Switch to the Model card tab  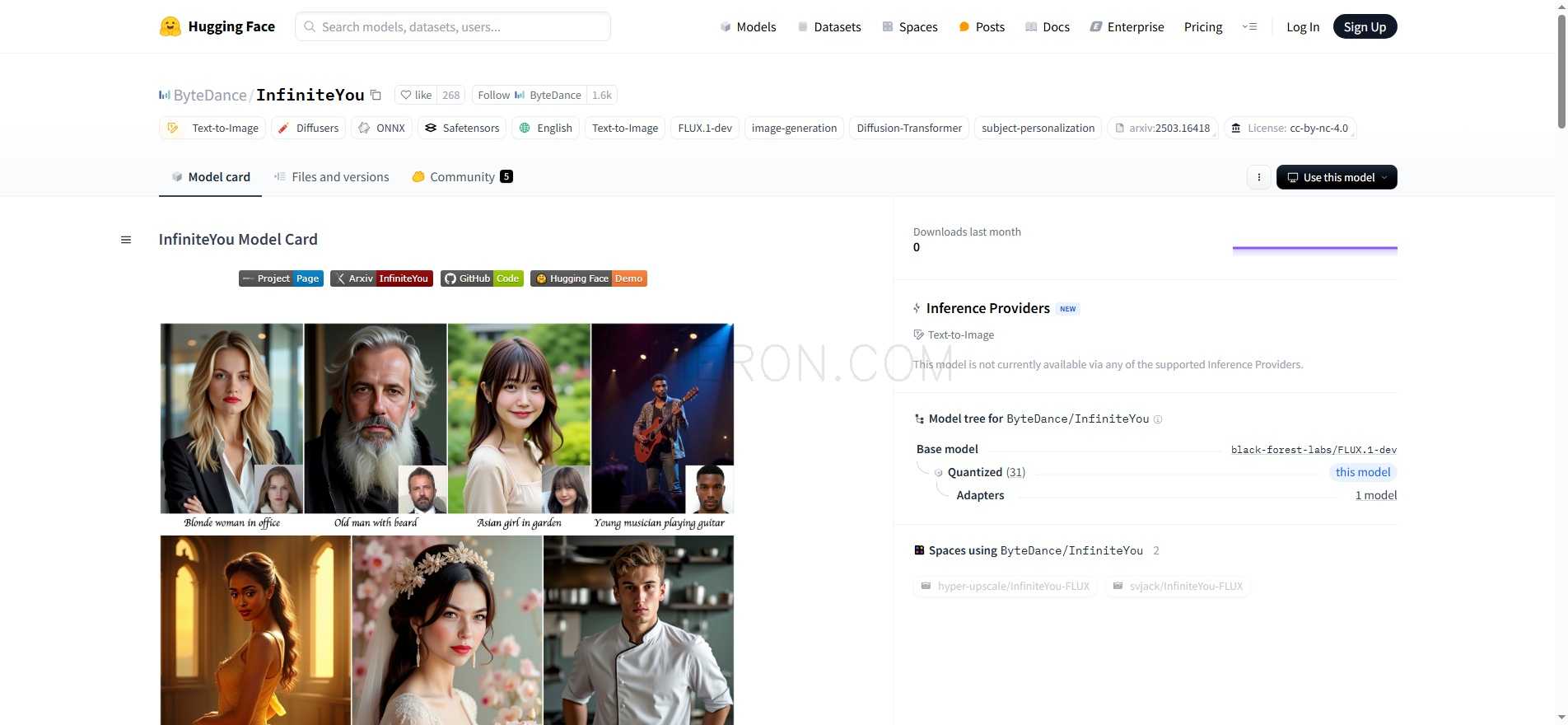coord(210,177)
